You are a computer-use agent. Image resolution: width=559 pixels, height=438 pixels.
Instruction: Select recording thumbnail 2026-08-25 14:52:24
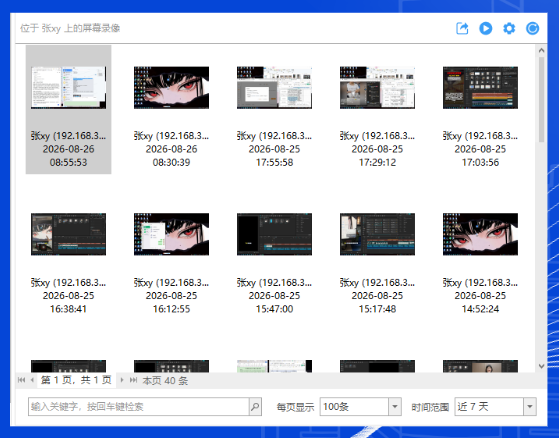coord(481,234)
